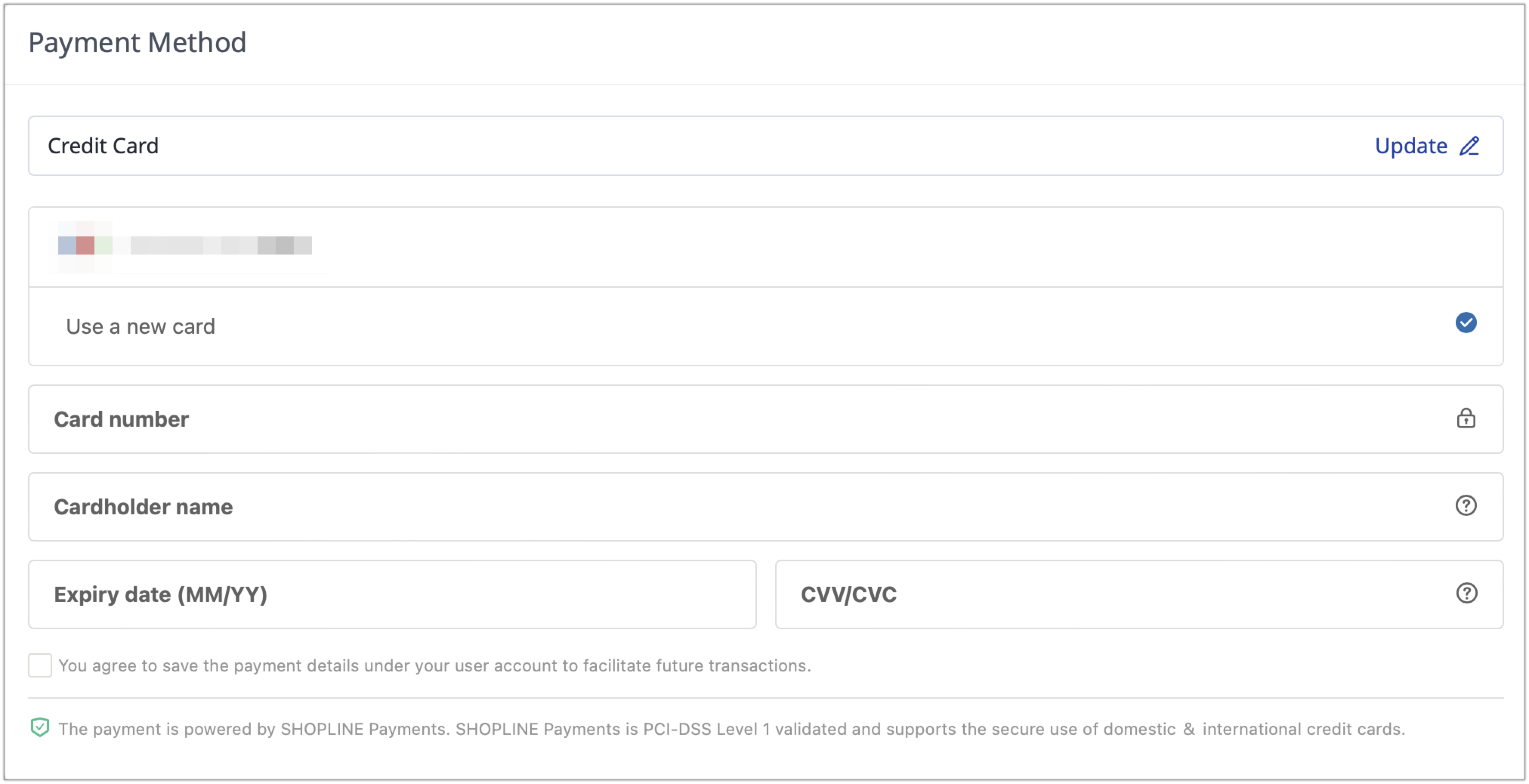The image size is (1529, 784).
Task: Focus the CVV/CVC input field
Action: coord(1139,595)
